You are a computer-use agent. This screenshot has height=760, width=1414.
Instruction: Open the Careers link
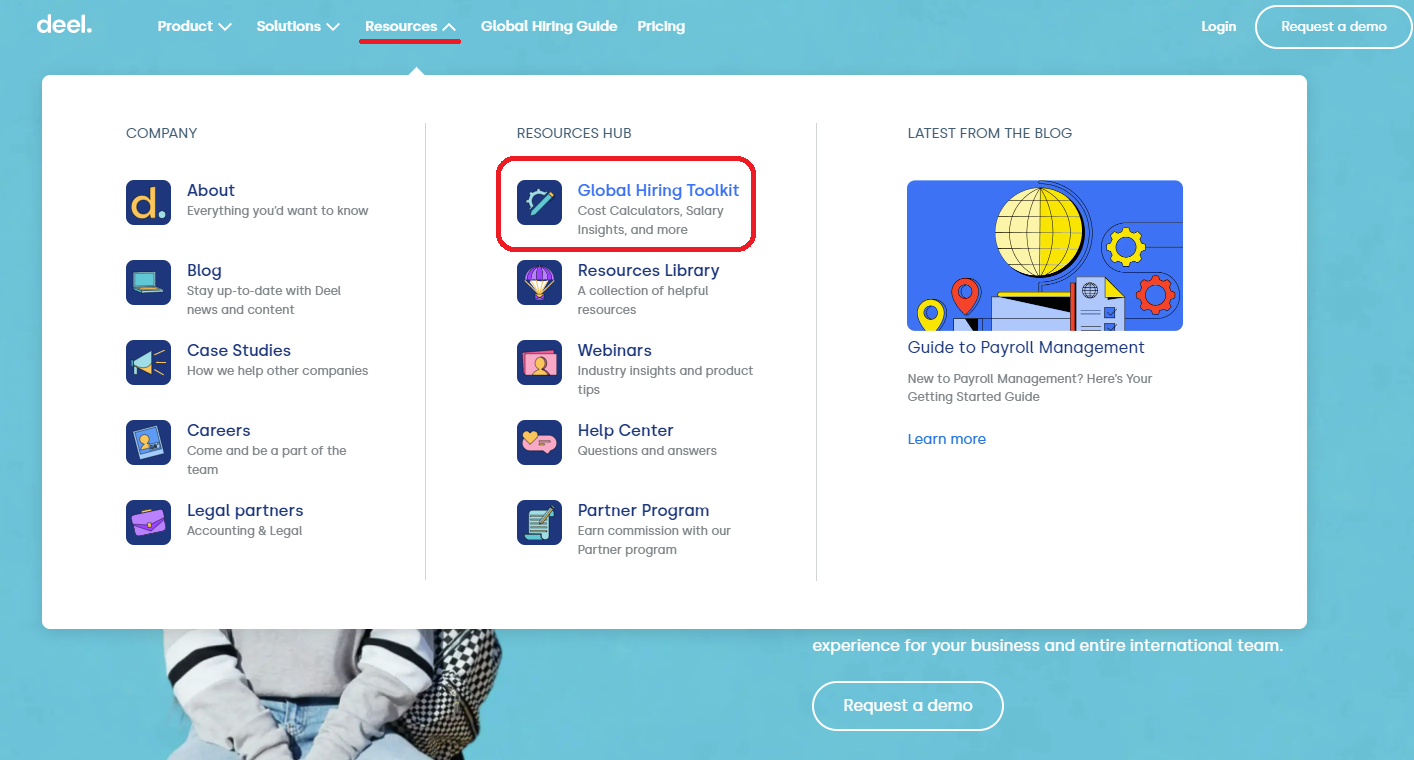point(218,430)
